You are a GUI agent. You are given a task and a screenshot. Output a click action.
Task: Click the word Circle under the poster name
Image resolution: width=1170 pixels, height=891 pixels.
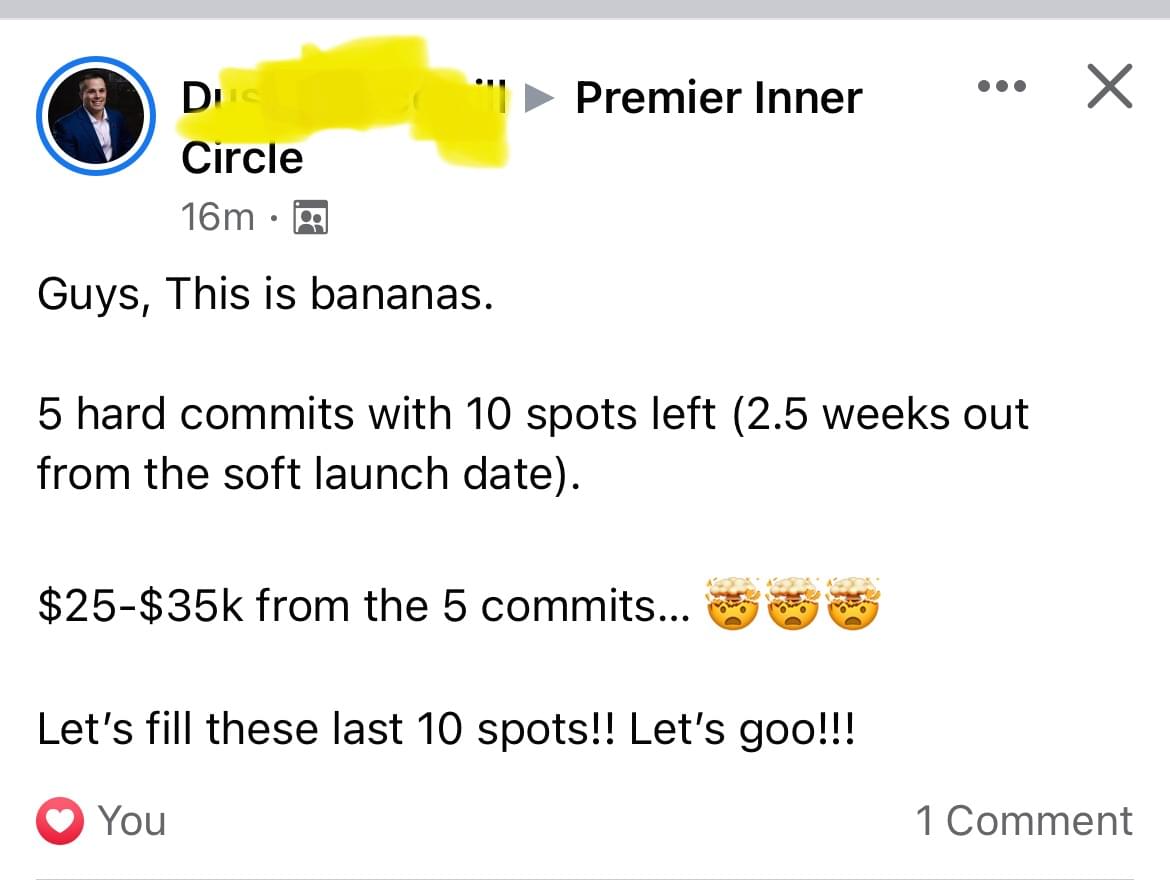[242, 158]
